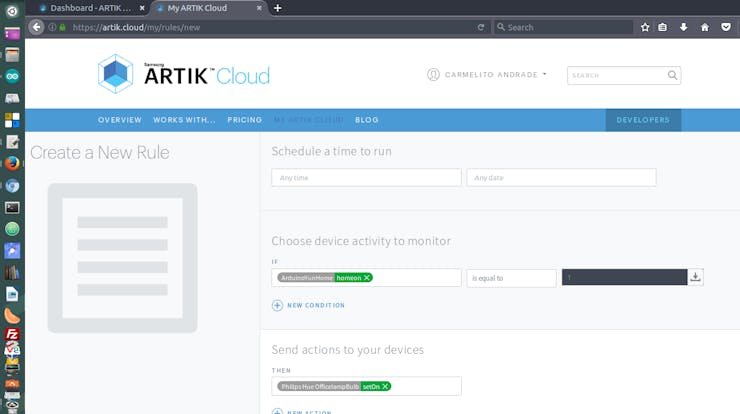The image size is (740, 414).
Task: Open the Overview menu item
Action: 120,120
